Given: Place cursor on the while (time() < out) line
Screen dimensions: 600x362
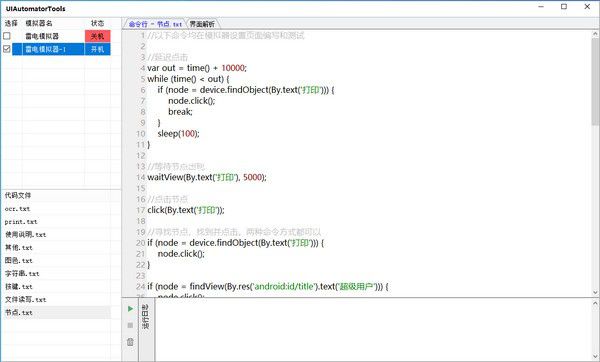Looking at the screenshot, I should coord(188,79).
